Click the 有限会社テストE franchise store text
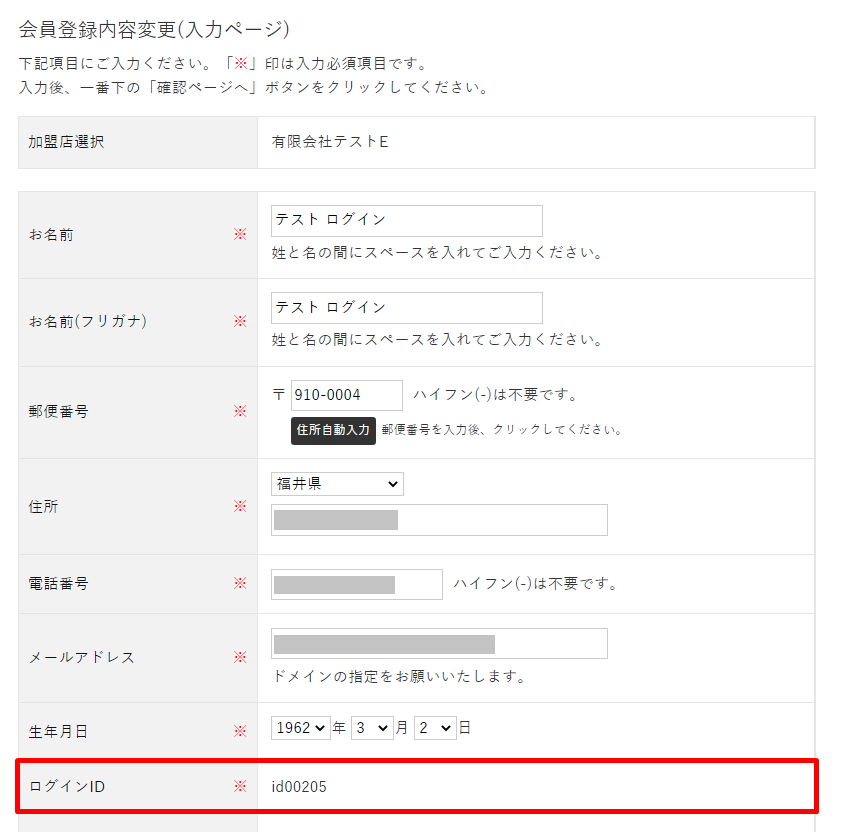 point(330,142)
